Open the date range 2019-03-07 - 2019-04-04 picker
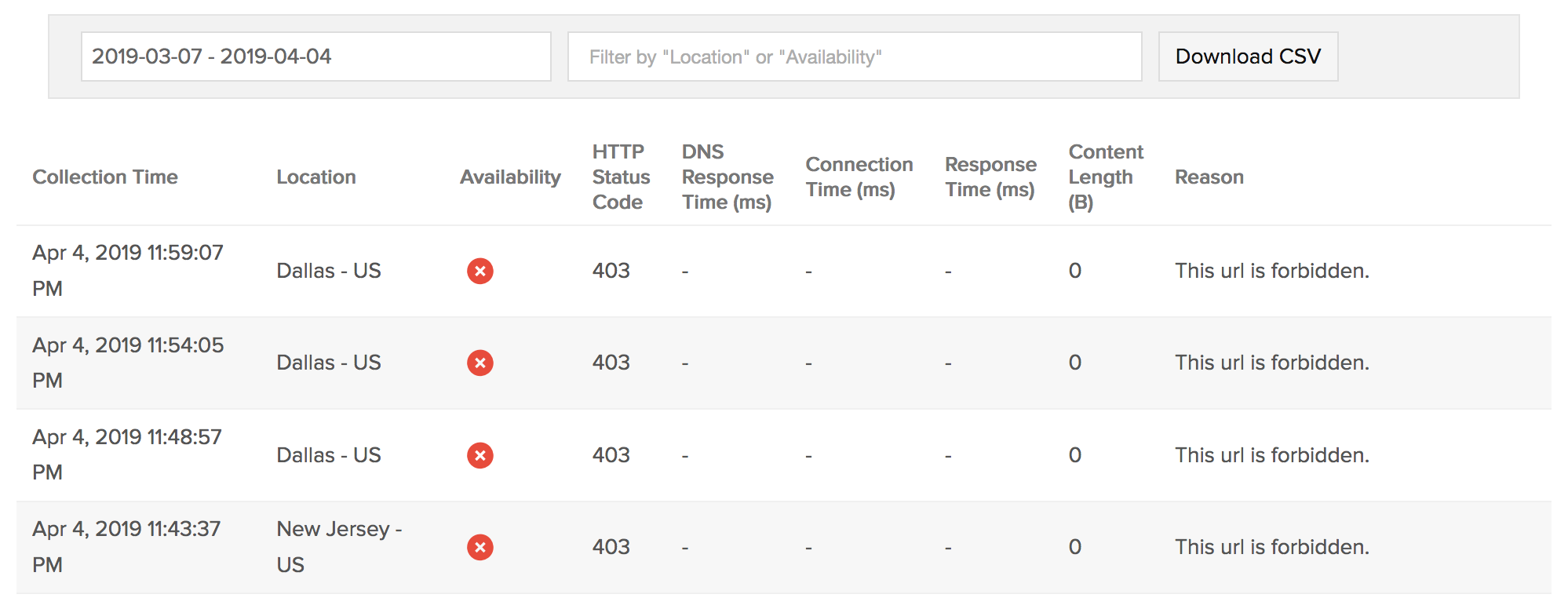The image size is (1568, 609). [x=315, y=57]
